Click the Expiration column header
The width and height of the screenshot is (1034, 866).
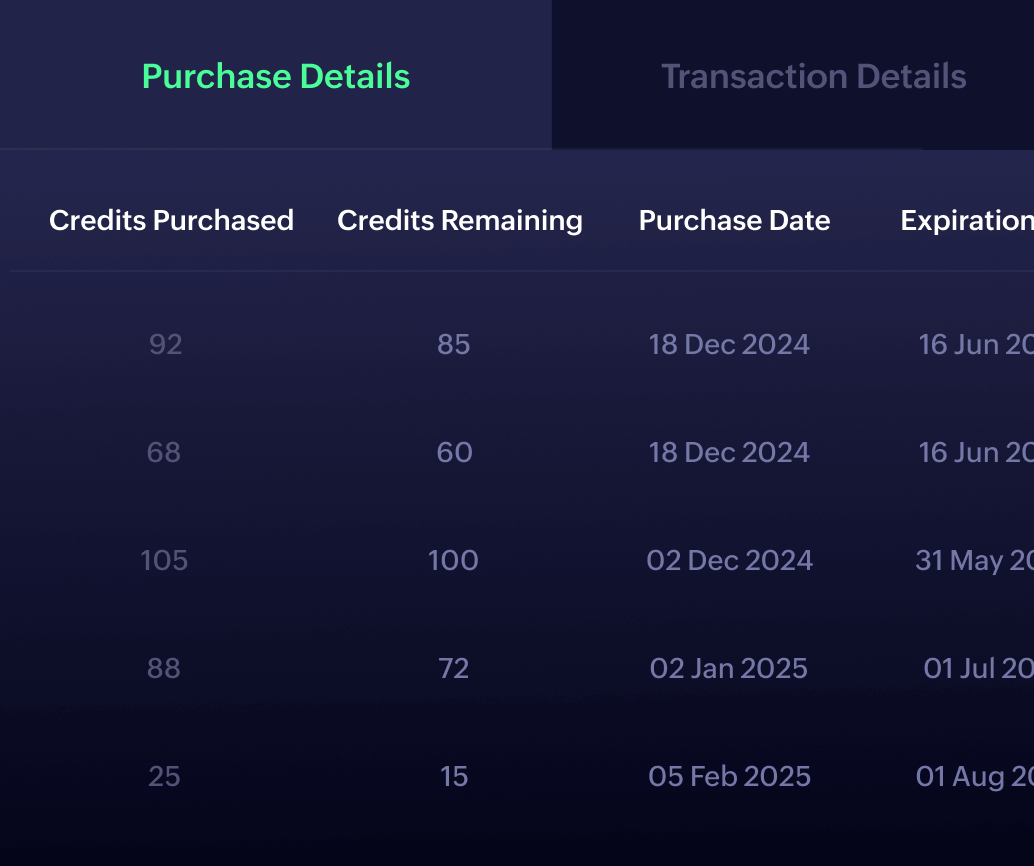point(965,220)
